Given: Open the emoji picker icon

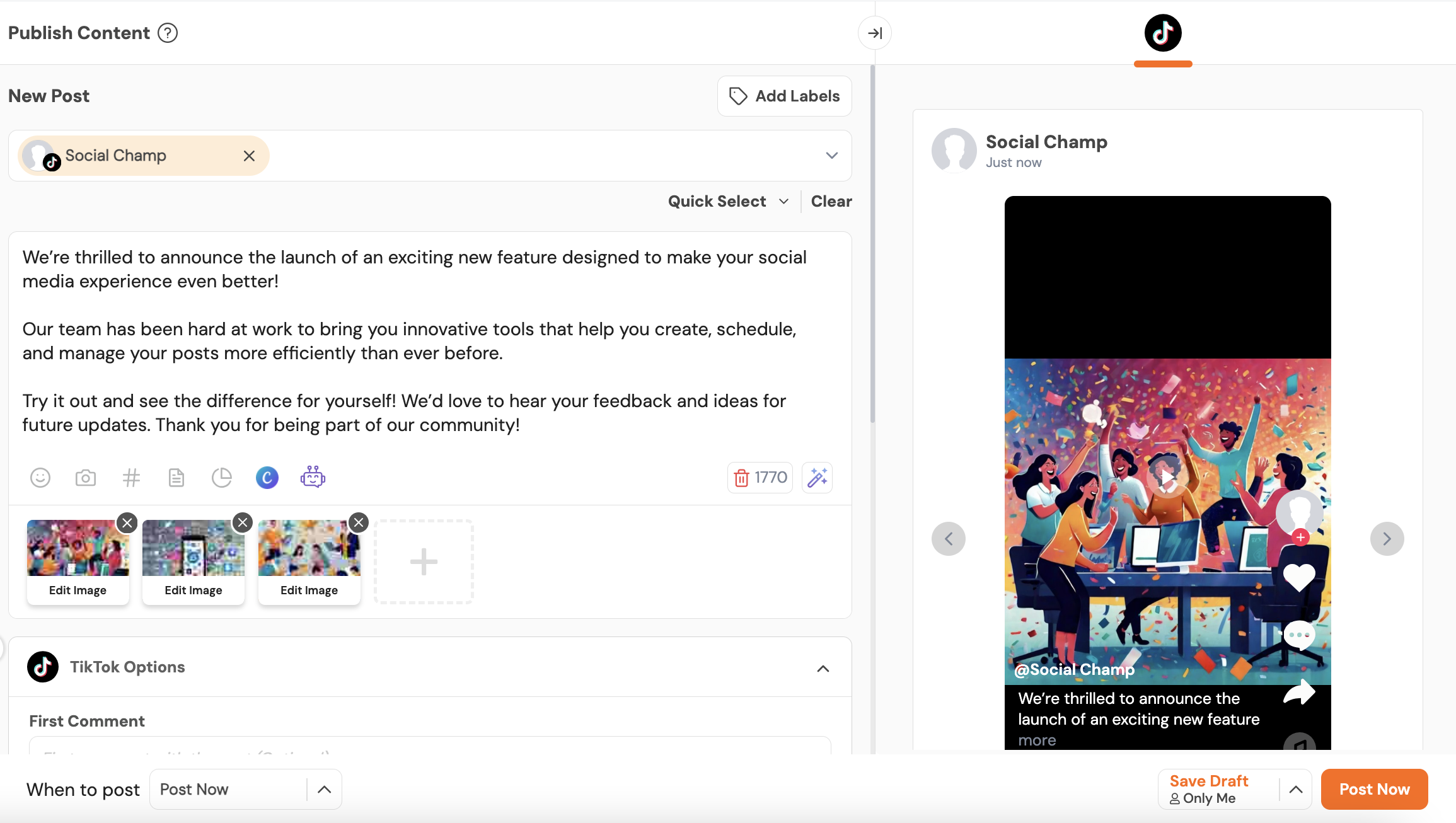Looking at the screenshot, I should pyautogui.click(x=40, y=478).
